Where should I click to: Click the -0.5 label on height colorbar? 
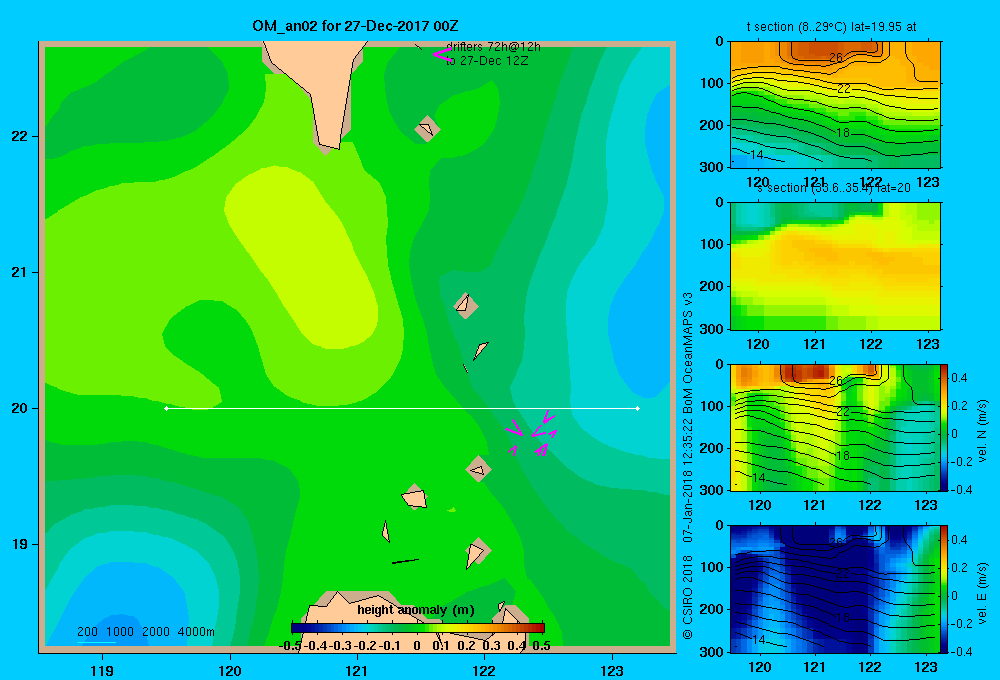[x=290, y=646]
